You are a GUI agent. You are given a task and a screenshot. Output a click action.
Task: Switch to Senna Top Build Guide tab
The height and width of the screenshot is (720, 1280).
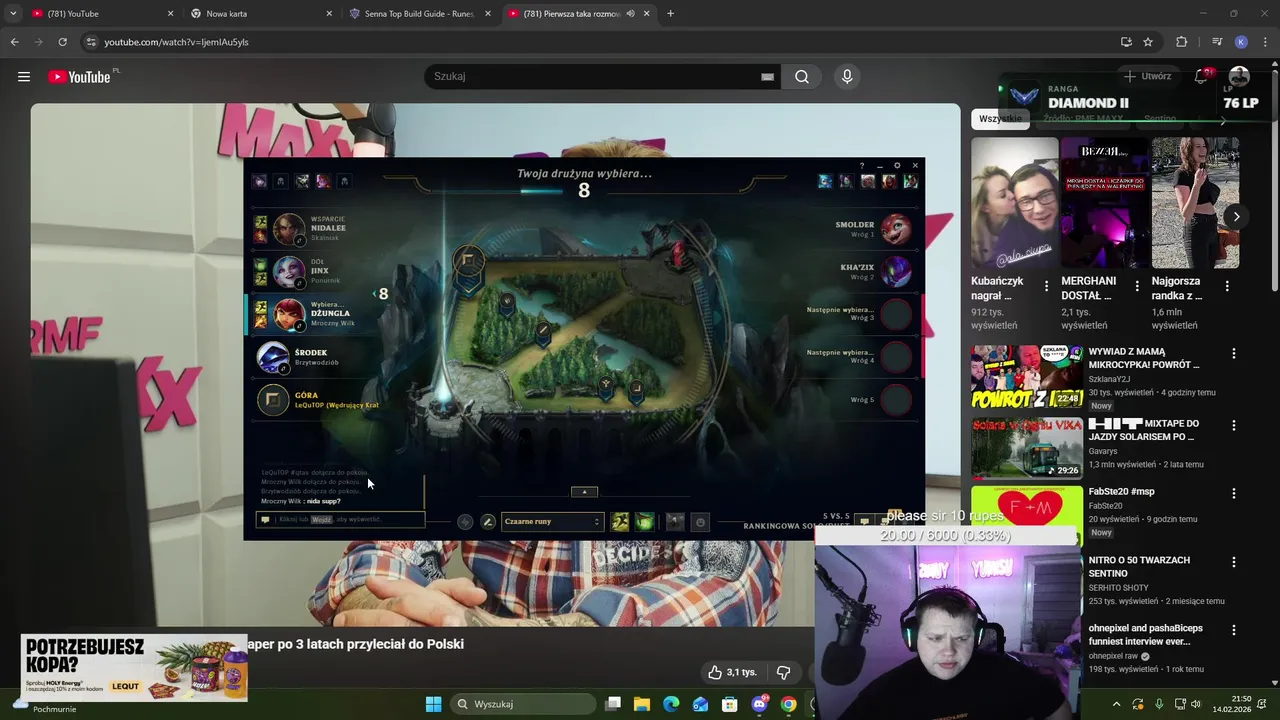coord(419,14)
